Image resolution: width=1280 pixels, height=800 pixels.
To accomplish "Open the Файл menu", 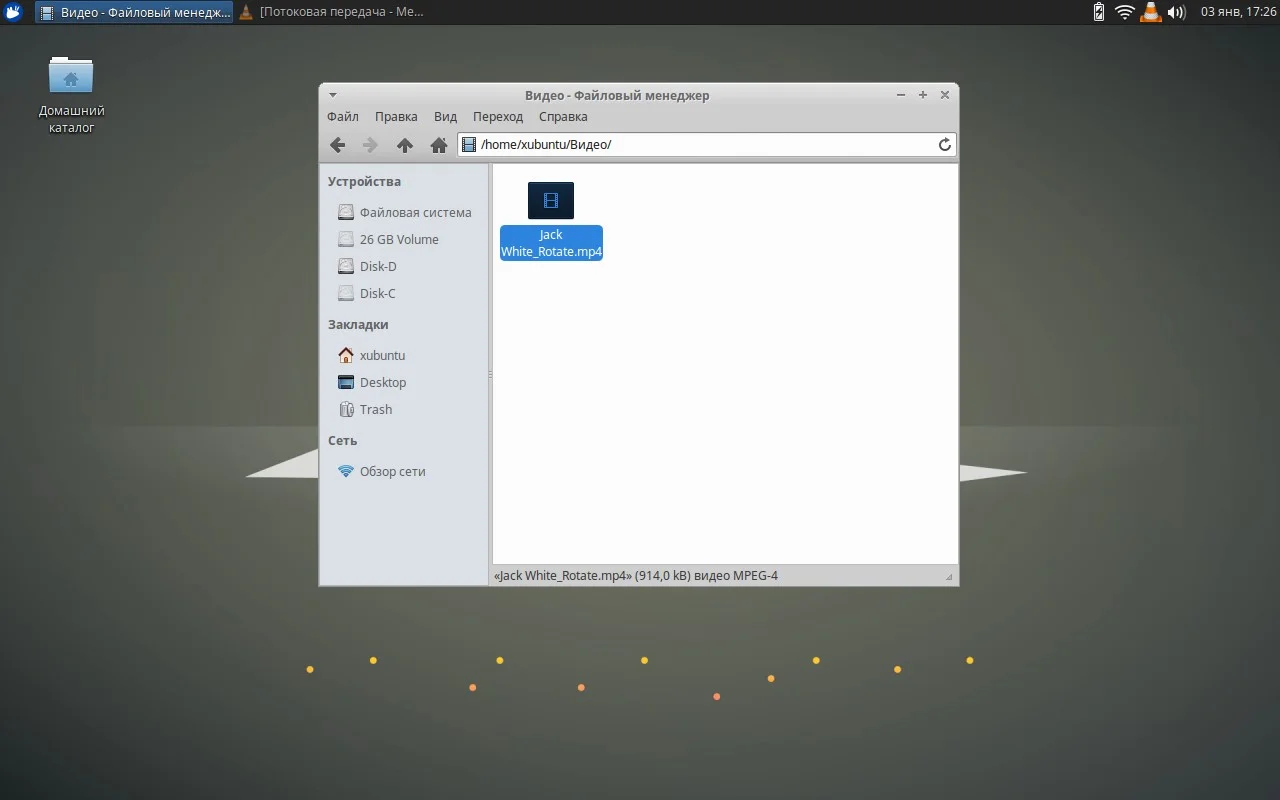I will point(343,117).
